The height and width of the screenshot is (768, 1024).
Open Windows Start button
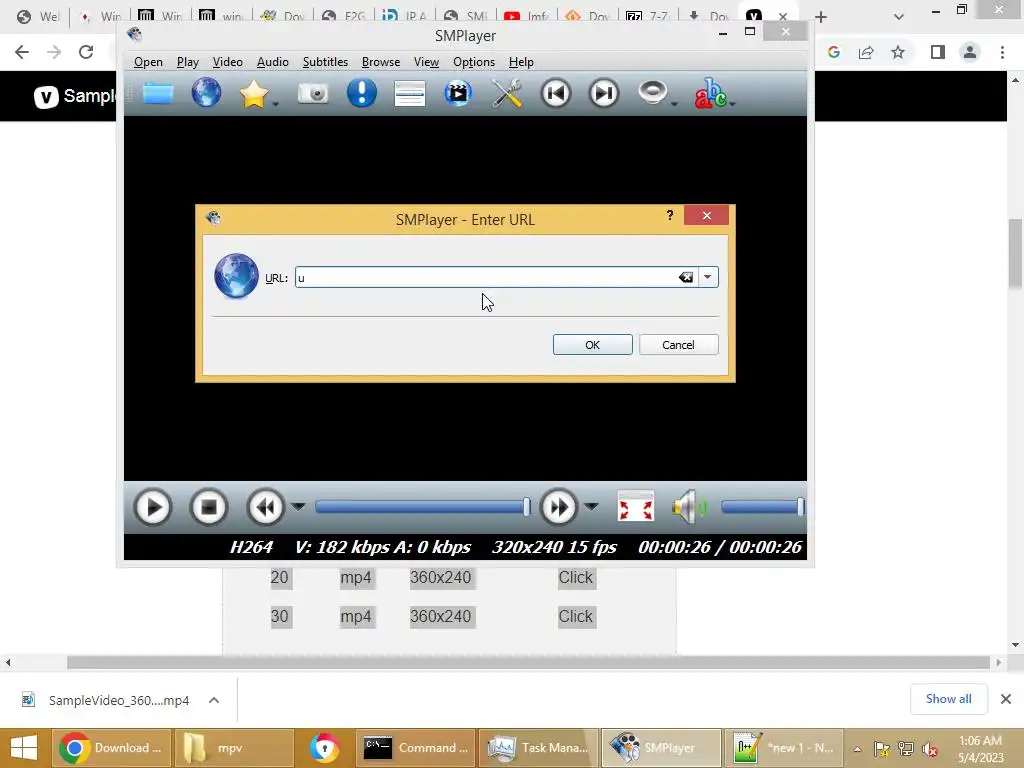pyautogui.click(x=24, y=748)
